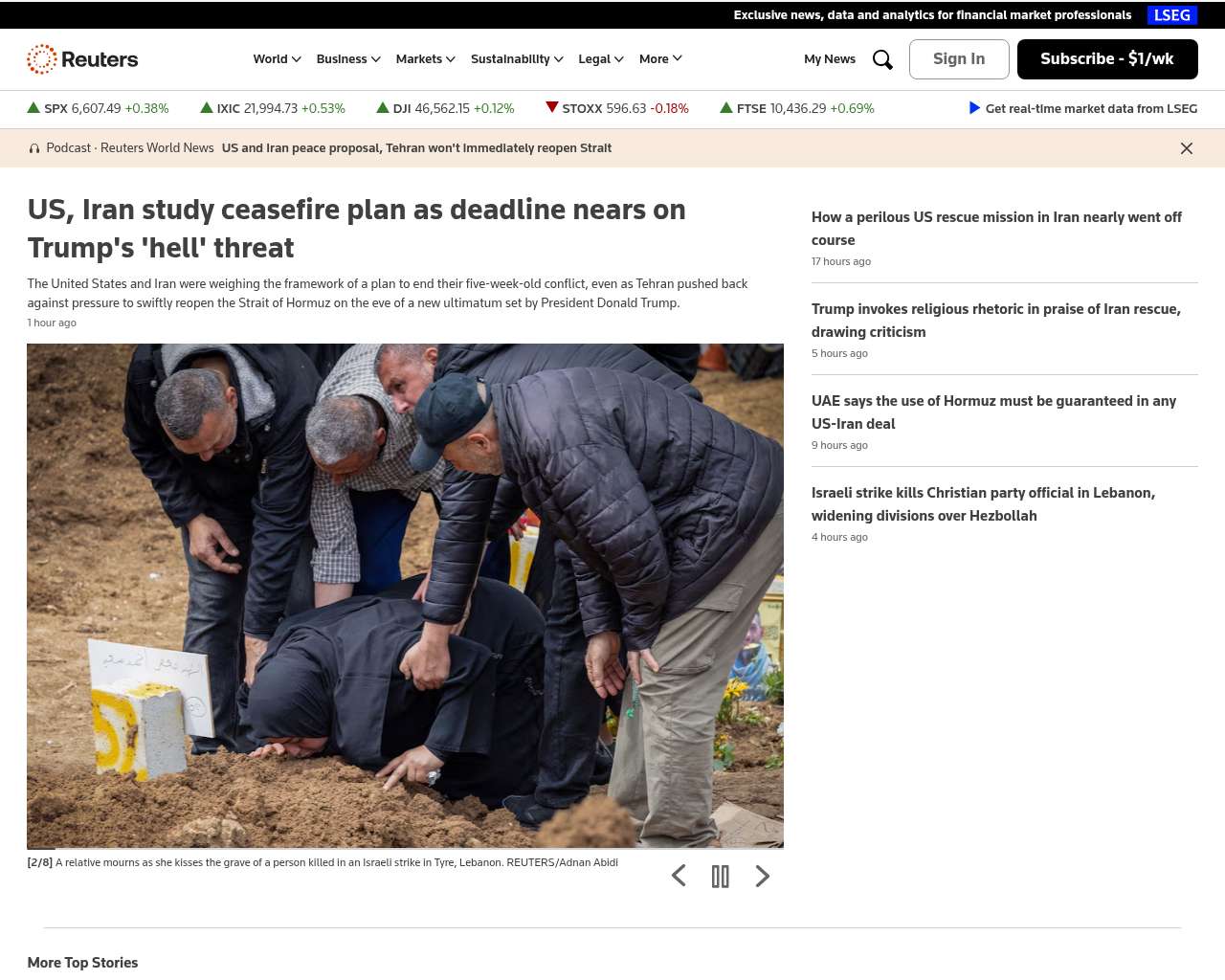Click Subscribe - $1/wk button
The image size is (1225, 980).
1106,59
